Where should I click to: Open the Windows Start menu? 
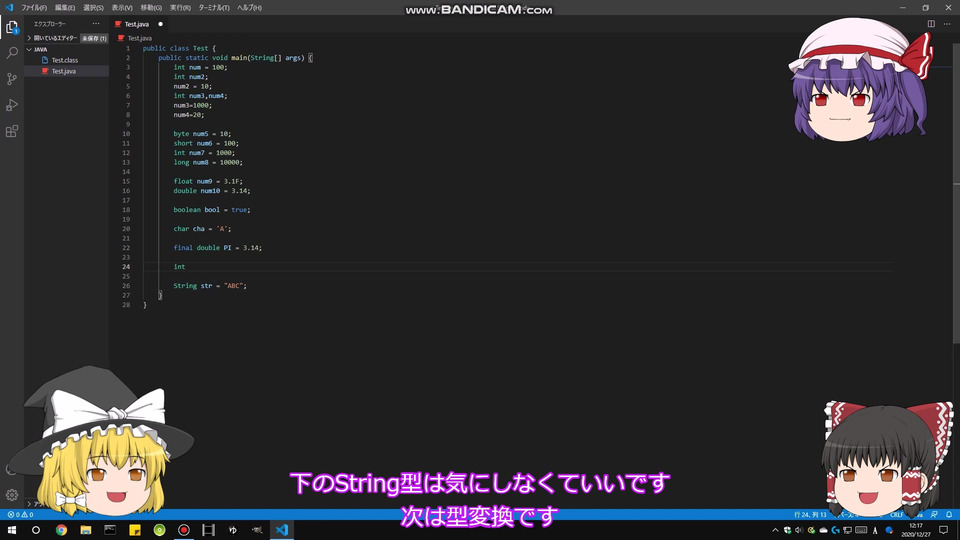[12, 530]
